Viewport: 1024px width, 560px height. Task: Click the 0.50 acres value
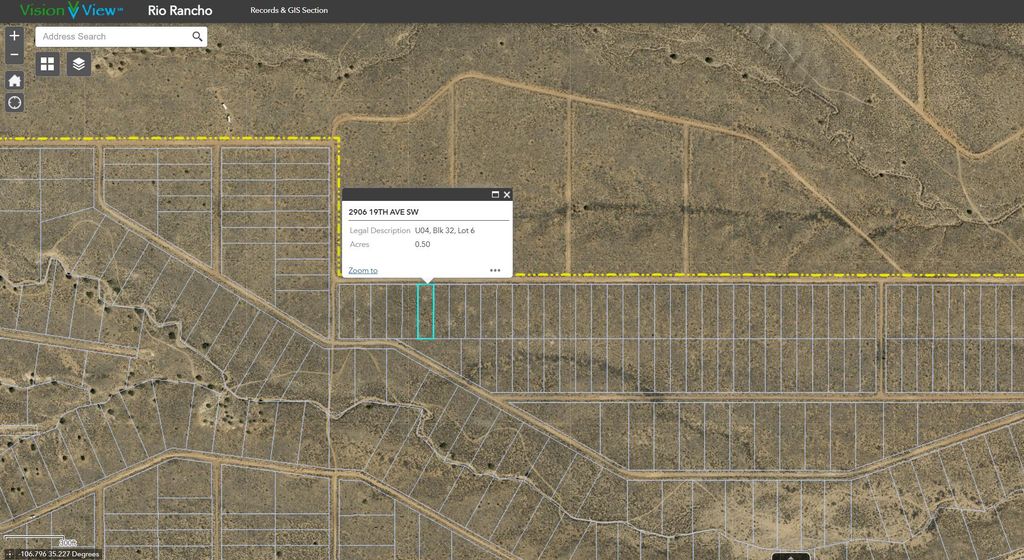tap(423, 244)
